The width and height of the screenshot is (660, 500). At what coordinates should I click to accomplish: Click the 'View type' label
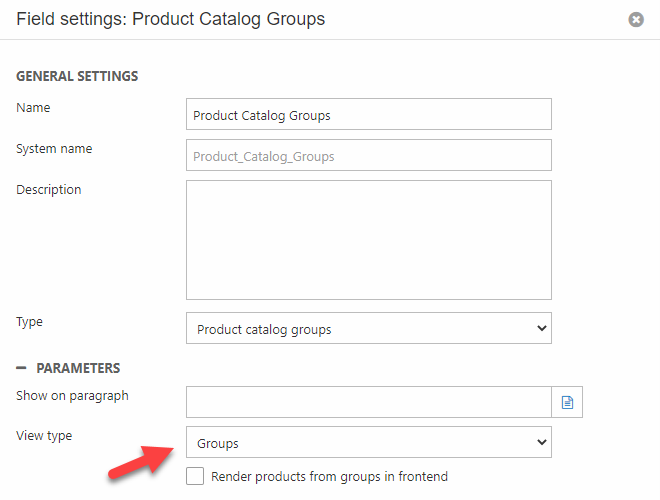coord(44,436)
